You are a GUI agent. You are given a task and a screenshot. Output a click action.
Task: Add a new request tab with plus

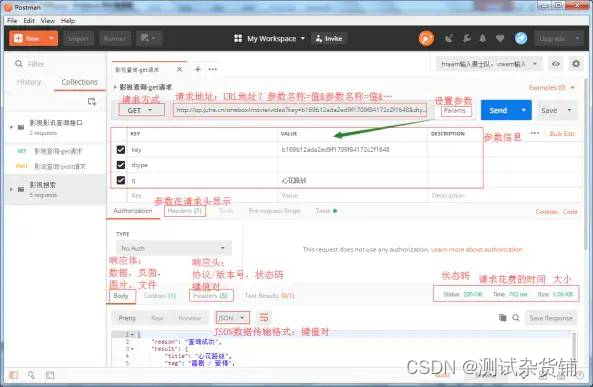197,69
